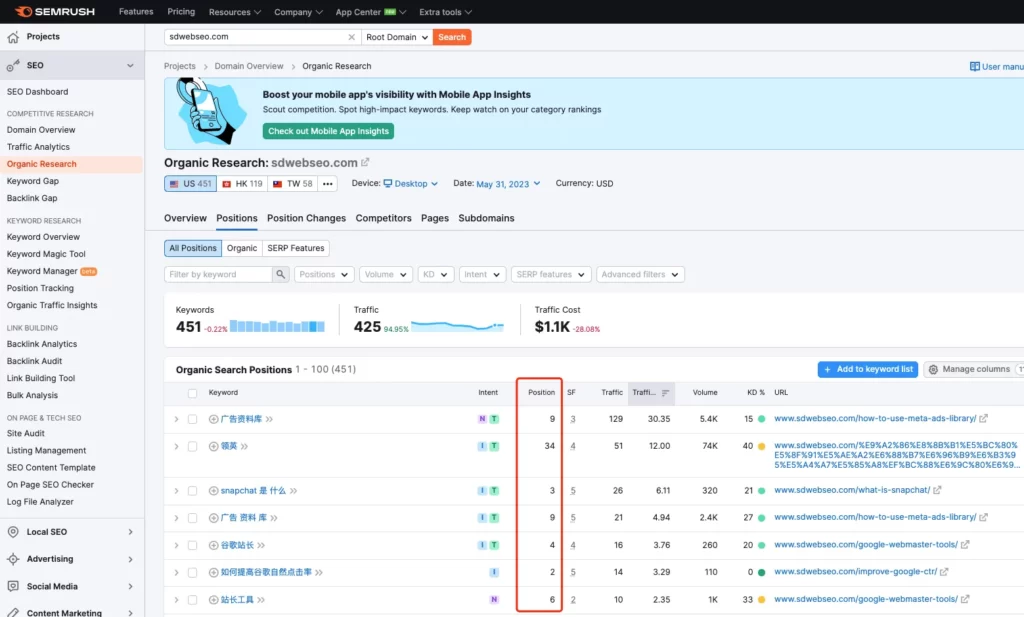Click the User manual book icon
The height and width of the screenshot is (617, 1024).
974,67
